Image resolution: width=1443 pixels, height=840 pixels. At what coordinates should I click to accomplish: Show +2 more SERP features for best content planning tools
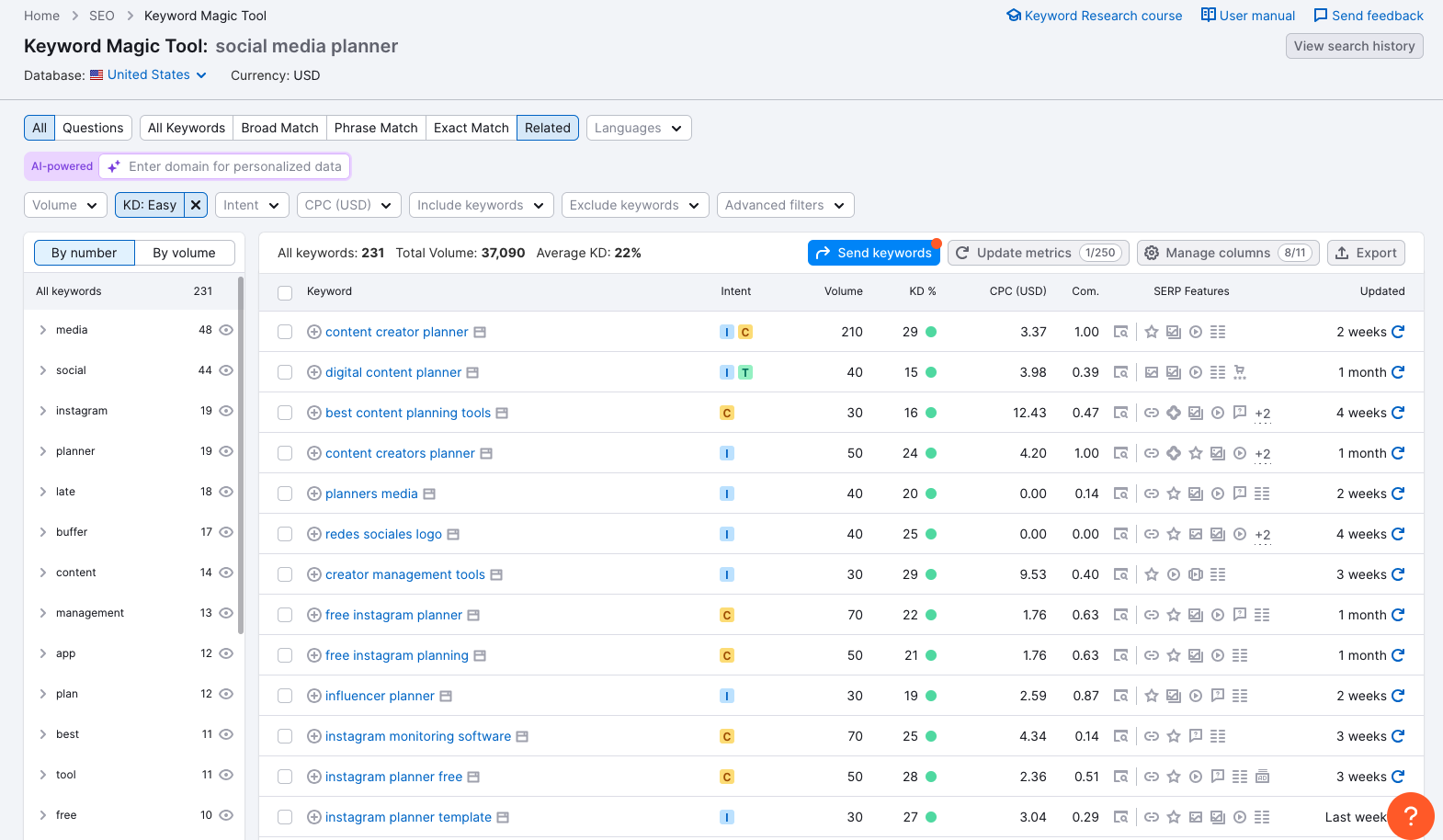1263,414
